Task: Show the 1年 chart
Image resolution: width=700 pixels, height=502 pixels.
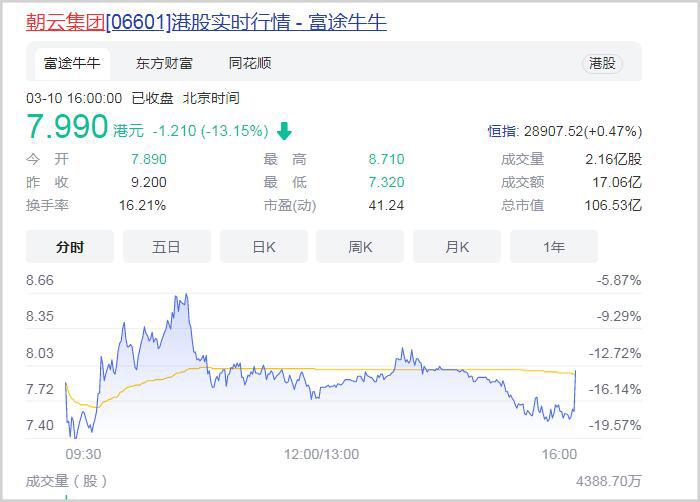Action: click(554, 247)
